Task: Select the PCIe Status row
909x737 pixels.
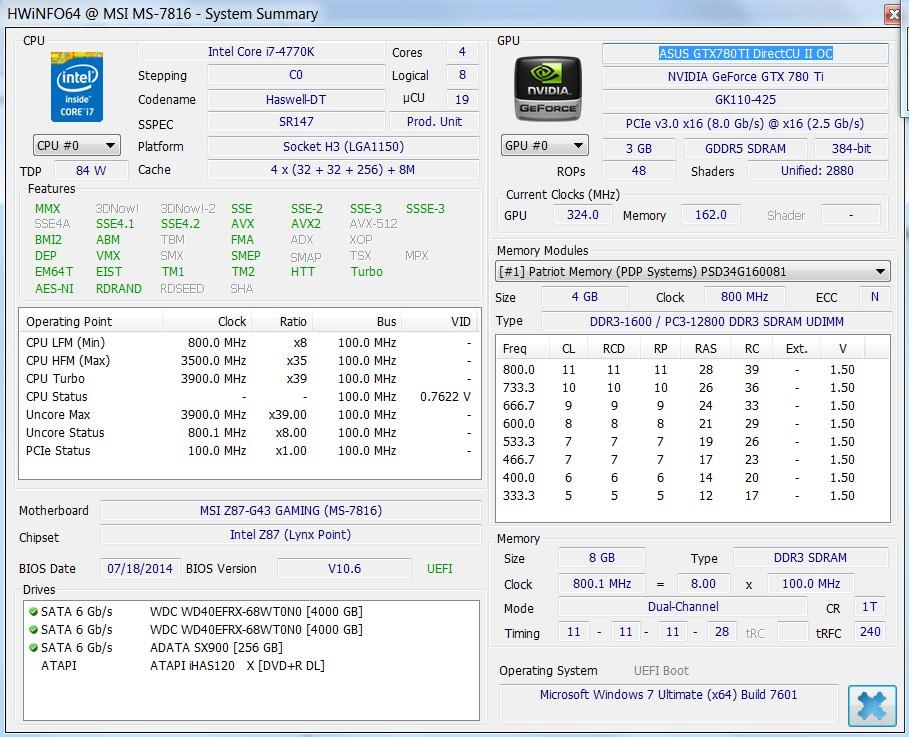Action: [x=249, y=451]
